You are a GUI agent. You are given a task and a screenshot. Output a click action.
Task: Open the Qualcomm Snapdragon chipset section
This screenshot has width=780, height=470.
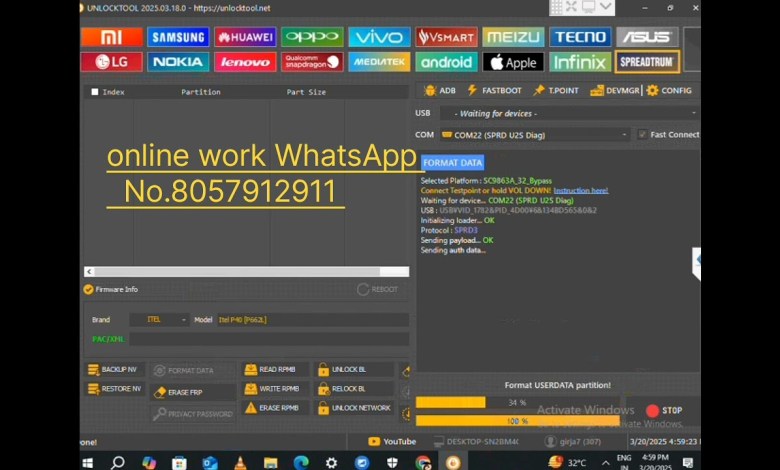(x=312, y=62)
